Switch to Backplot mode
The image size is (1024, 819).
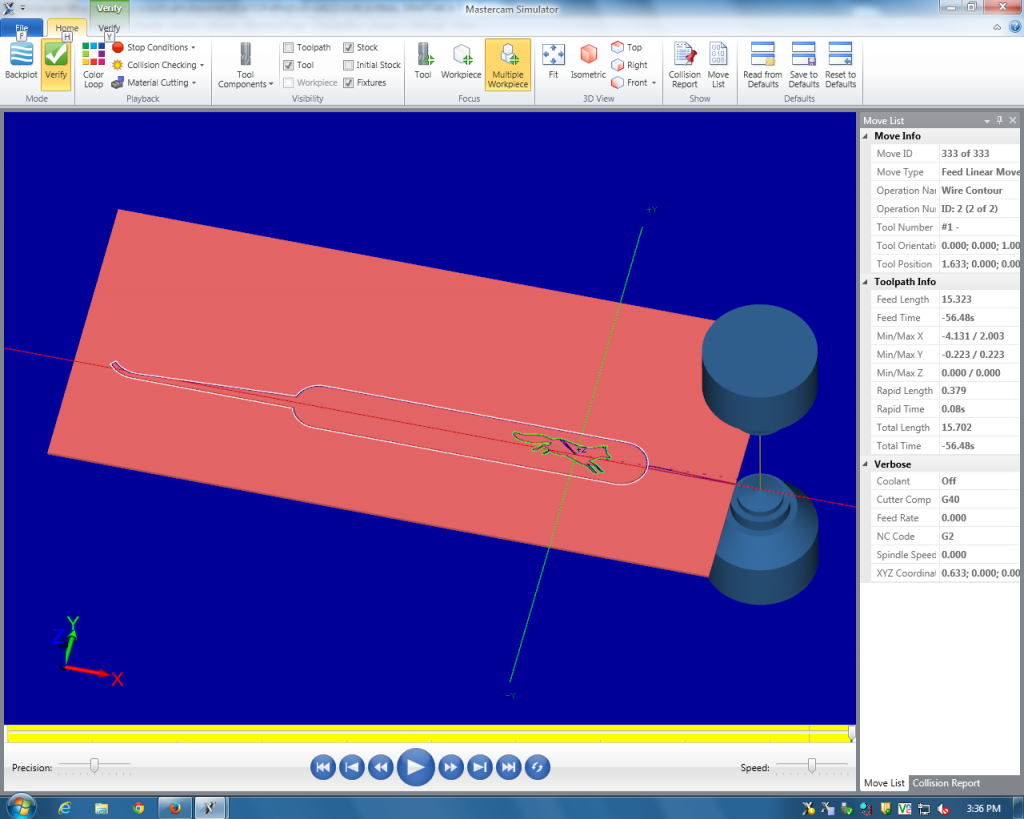click(x=21, y=63)
